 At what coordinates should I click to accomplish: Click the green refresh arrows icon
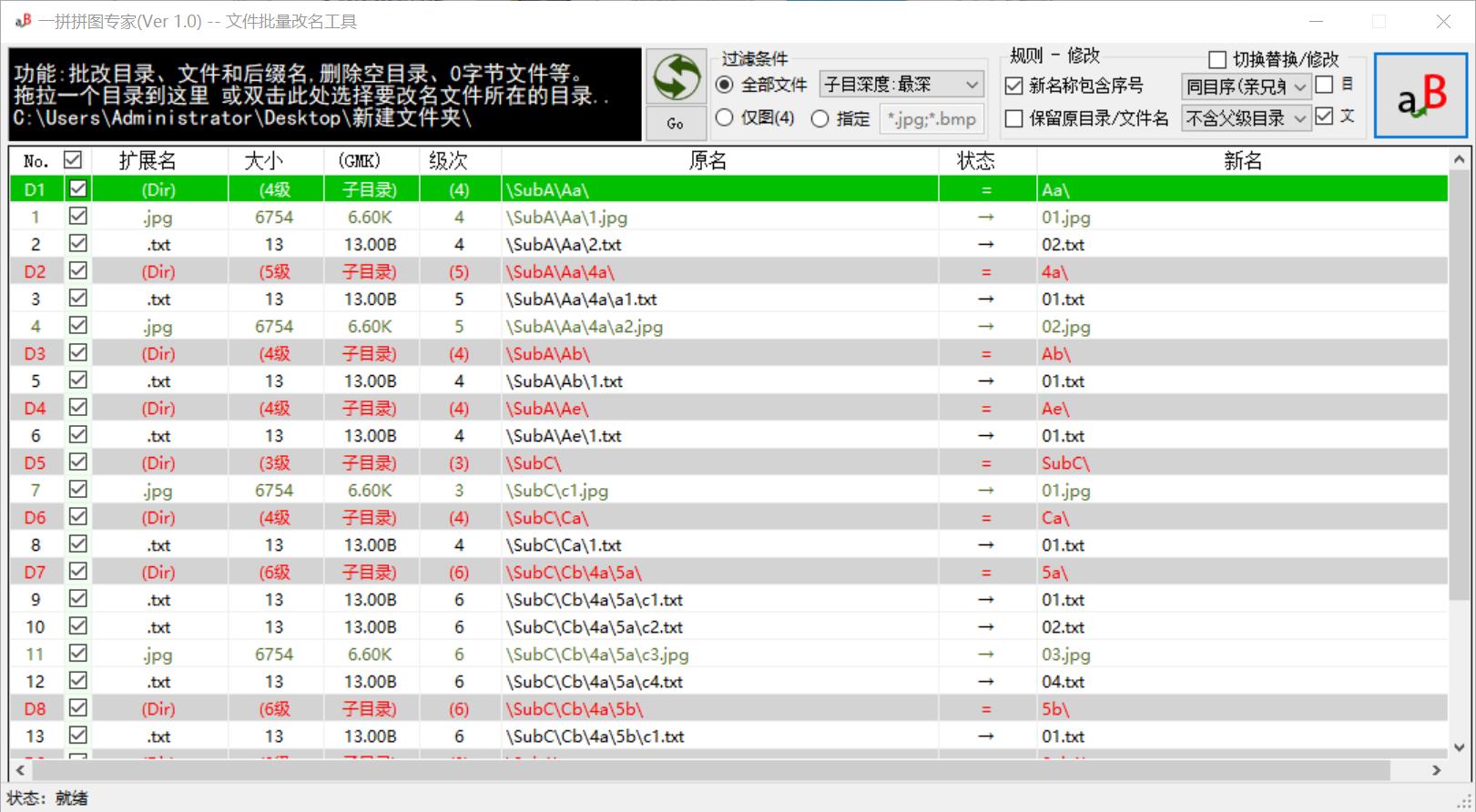(676, 76)
